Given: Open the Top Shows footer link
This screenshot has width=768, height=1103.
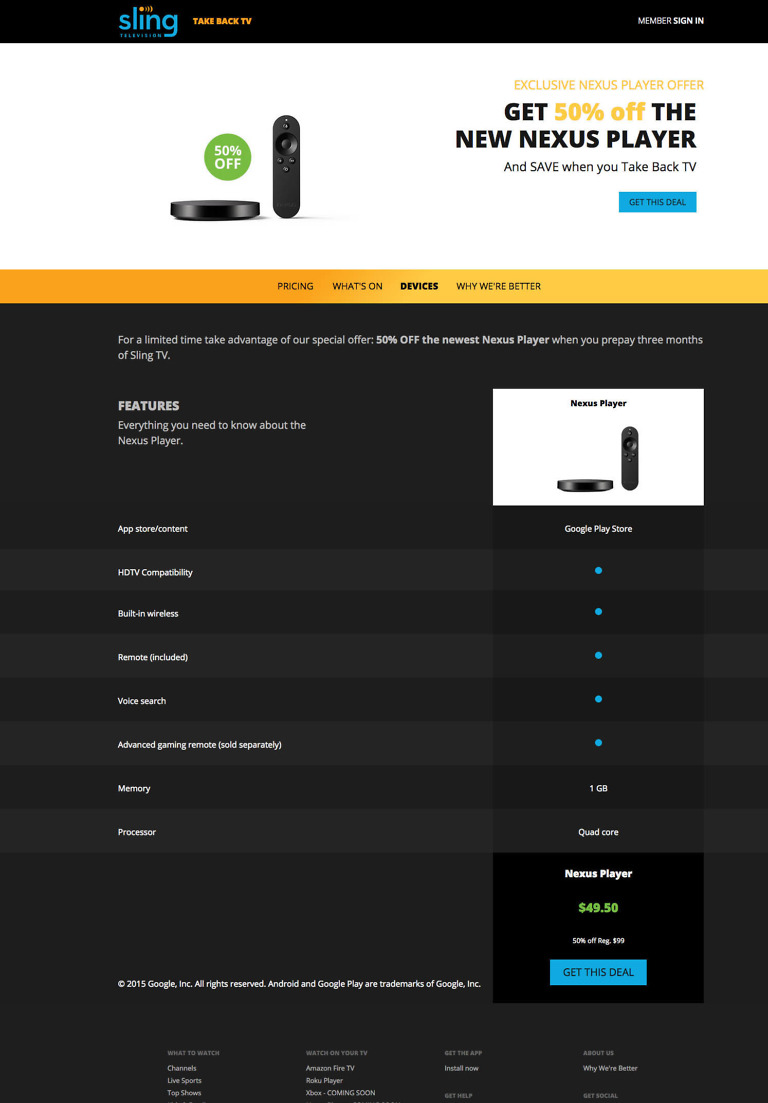Looking at the screenshot, I should pyautogui.click(x=184, y=1093).
